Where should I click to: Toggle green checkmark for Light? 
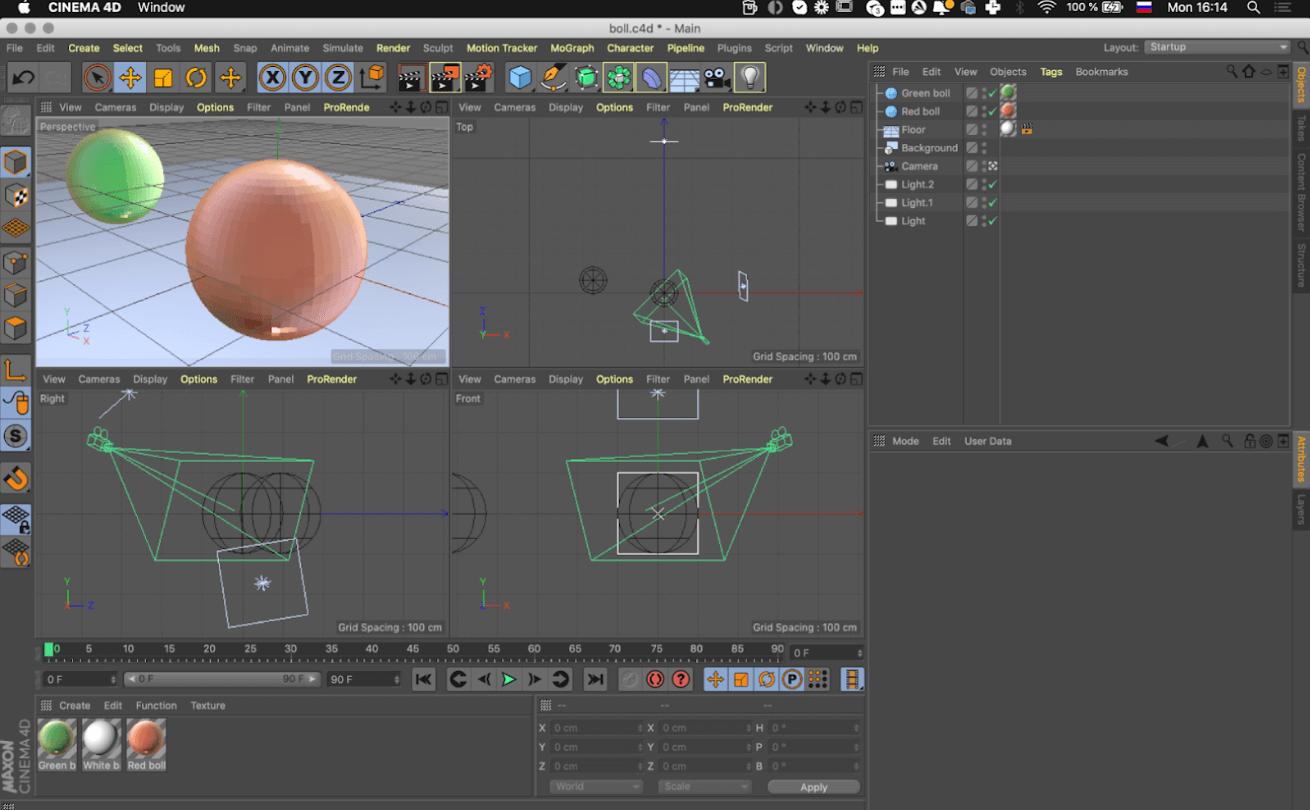992,221
